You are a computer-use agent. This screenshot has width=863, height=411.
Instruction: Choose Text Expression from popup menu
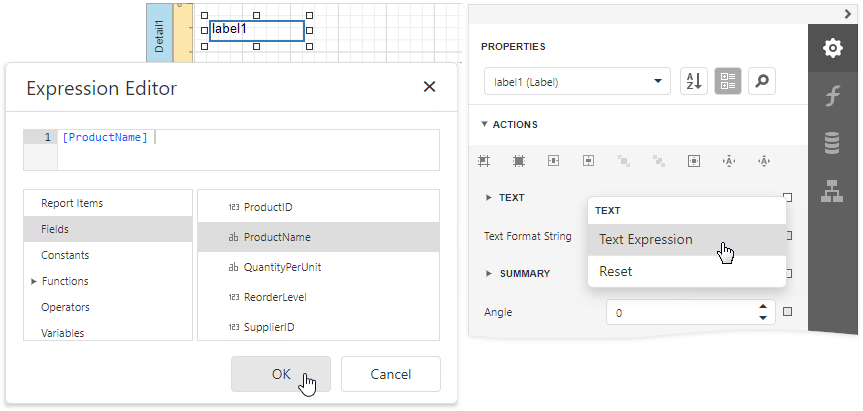(645, 239)
